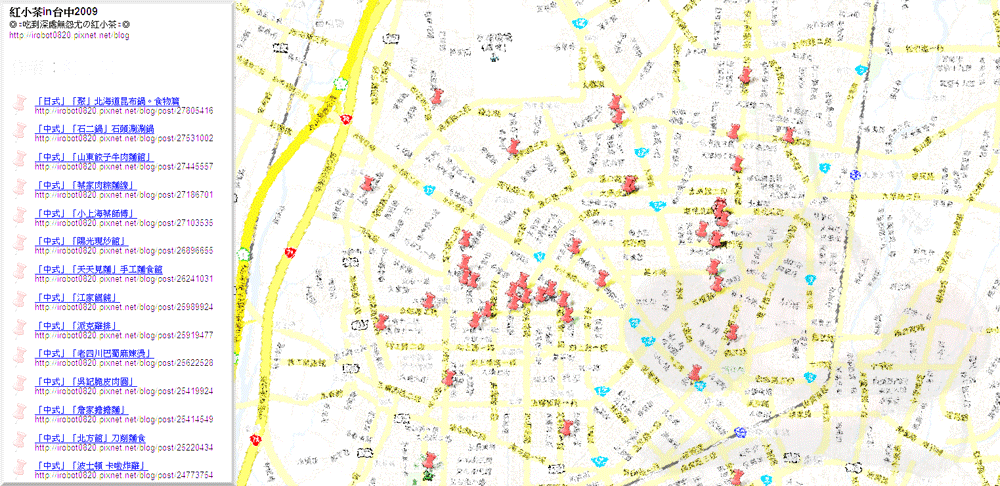
Task: Open the title link above post 26896655
Action: 82,242
